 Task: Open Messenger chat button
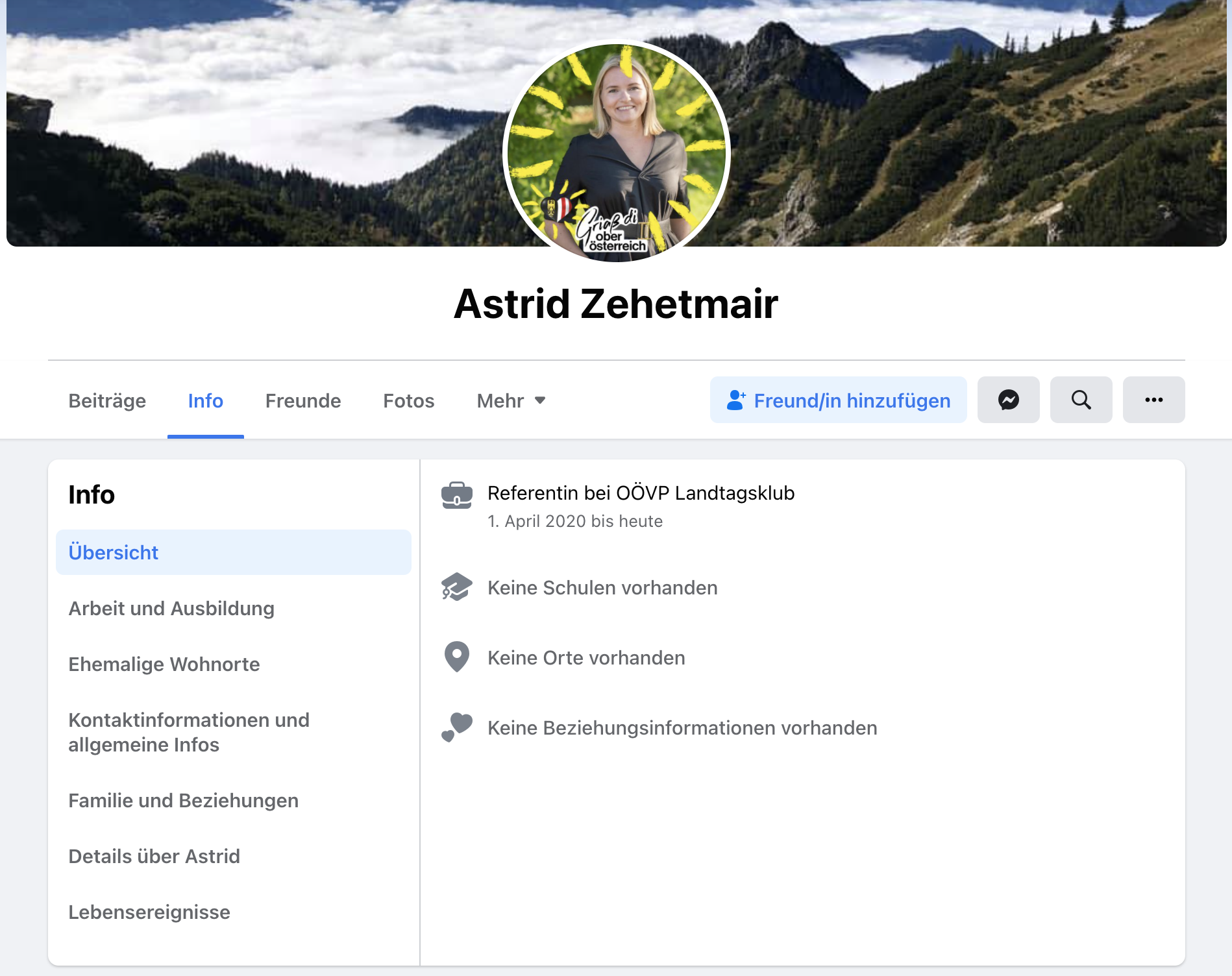(1008, 400)
